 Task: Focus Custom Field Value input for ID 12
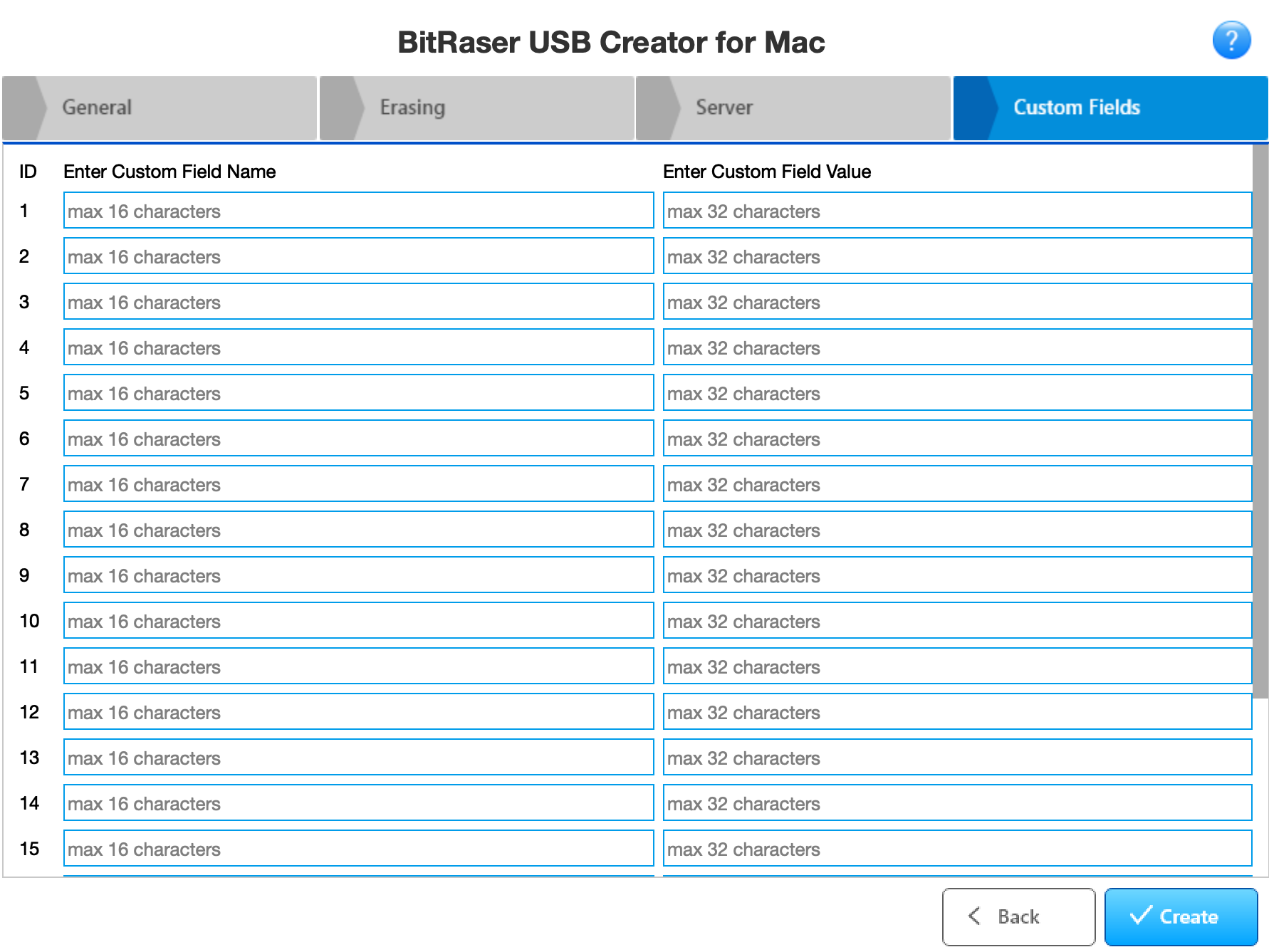coord(957,711)
